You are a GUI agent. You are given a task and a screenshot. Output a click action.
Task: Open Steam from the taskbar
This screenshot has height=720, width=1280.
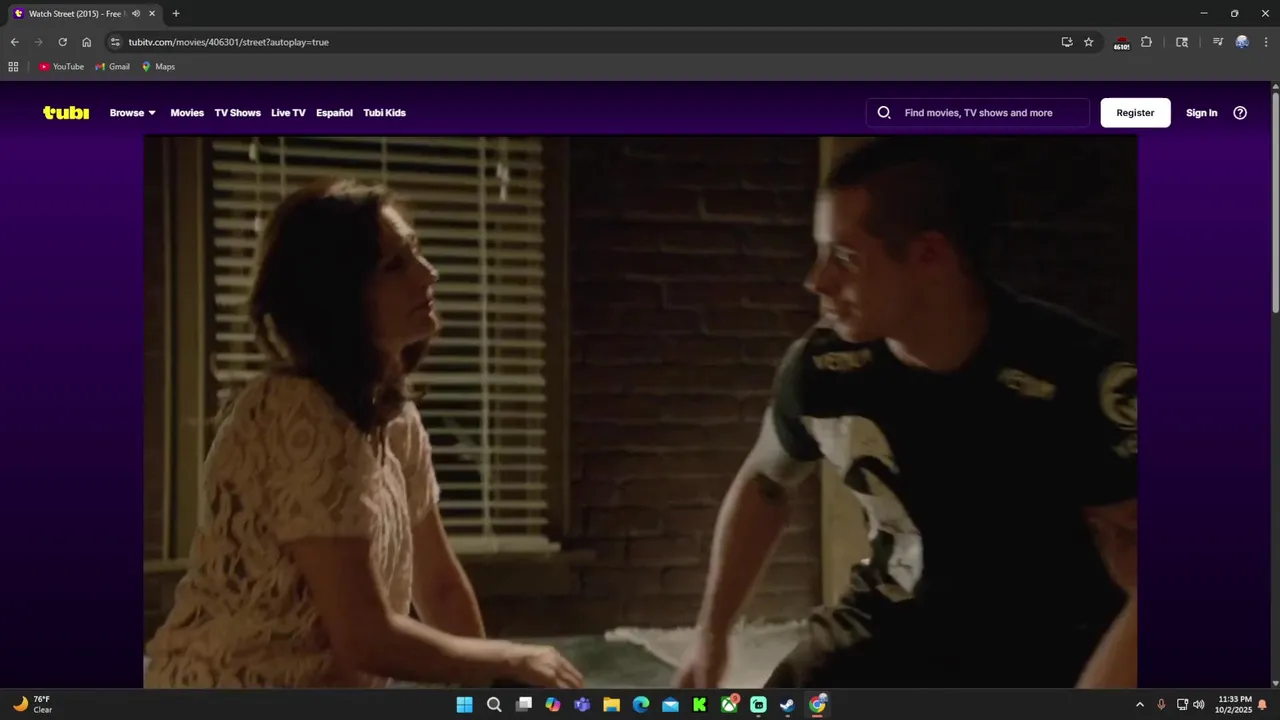click(x=787, y=705)
